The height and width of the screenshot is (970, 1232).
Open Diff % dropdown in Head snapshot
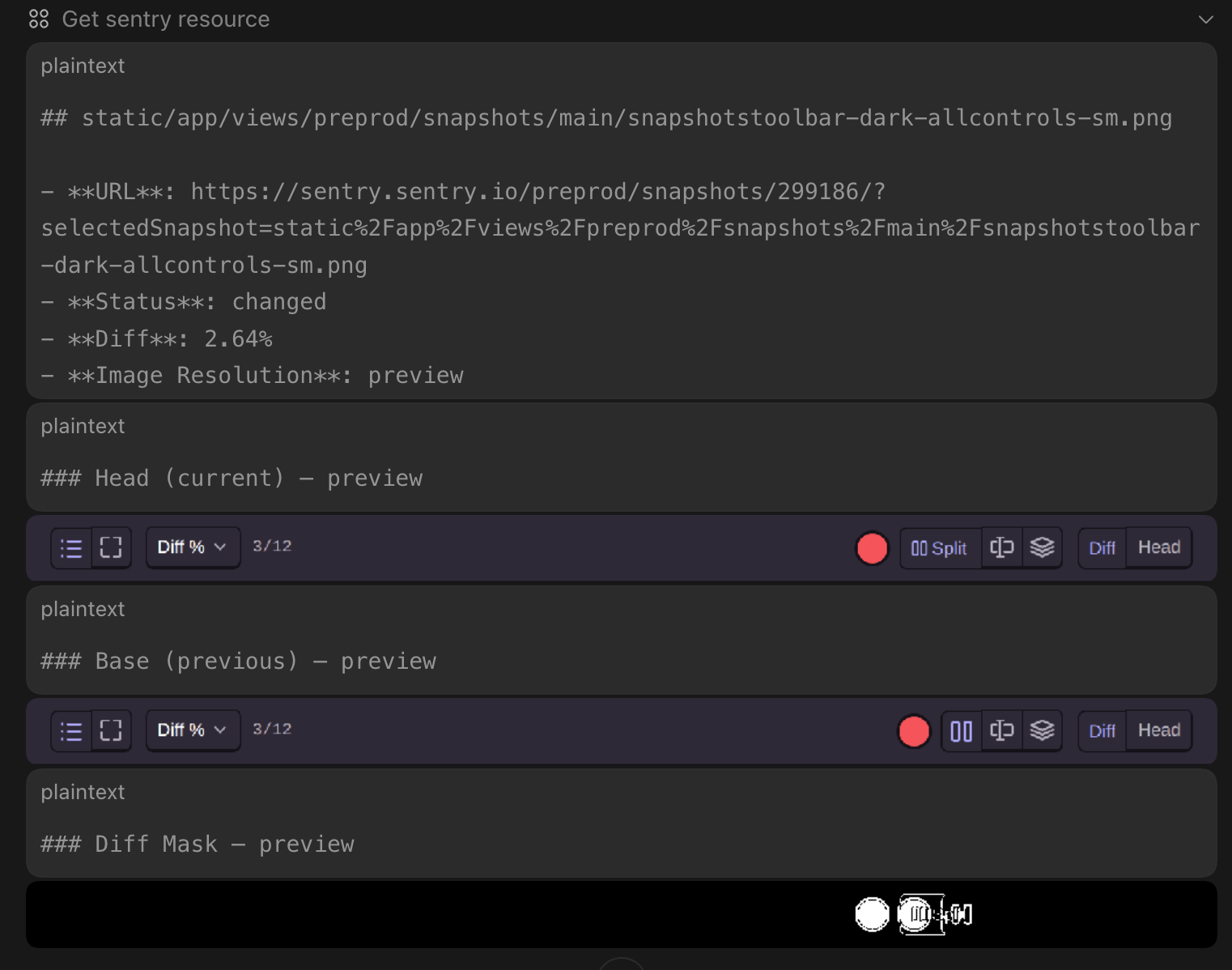pyautogui.click(x=193, y=547)
